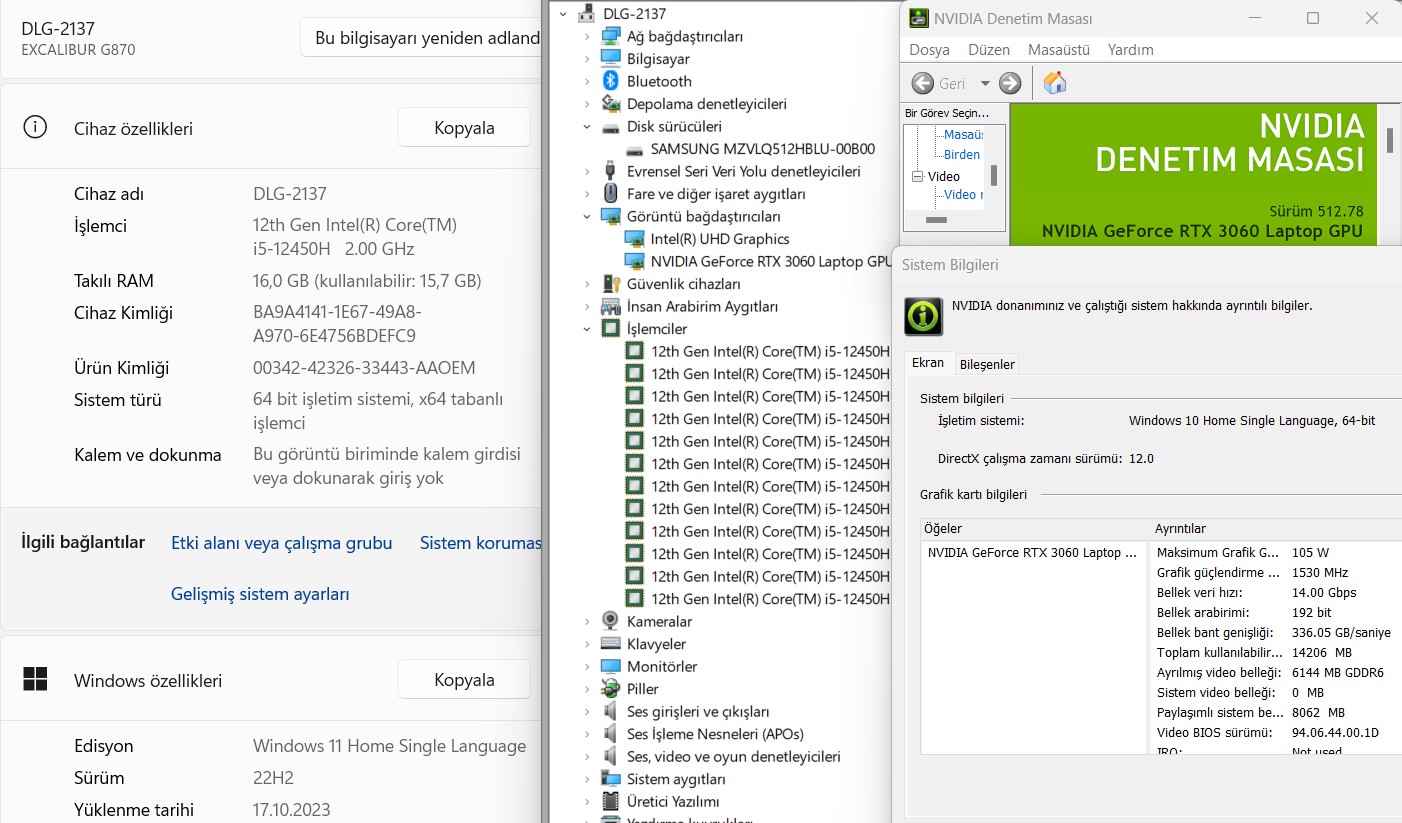
Task: Click the İşlemciler processor category icon
Action: point(611,329)
